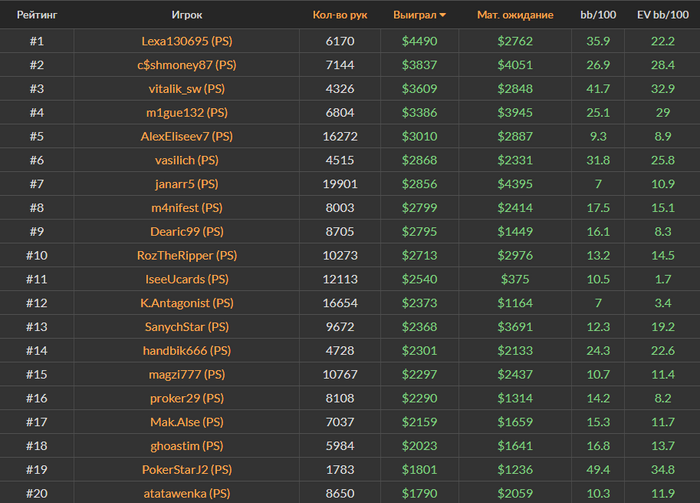The width and height of the screenshot is (700, 503).
Task: Click handbik666 (PS) player name
Action: click(188, 351)
